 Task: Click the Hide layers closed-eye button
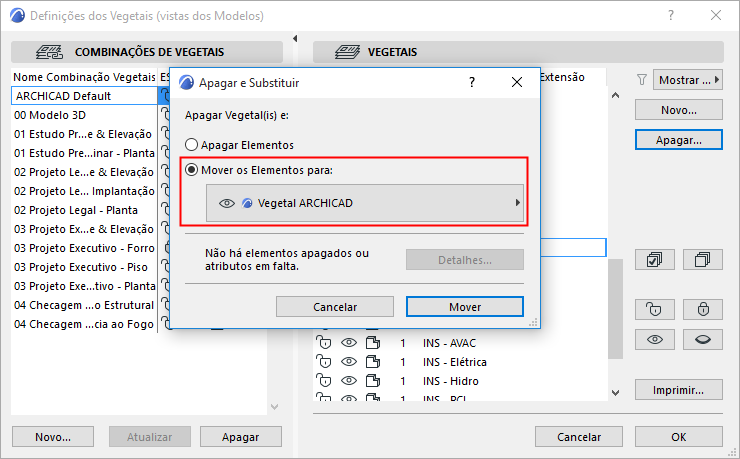701,340
